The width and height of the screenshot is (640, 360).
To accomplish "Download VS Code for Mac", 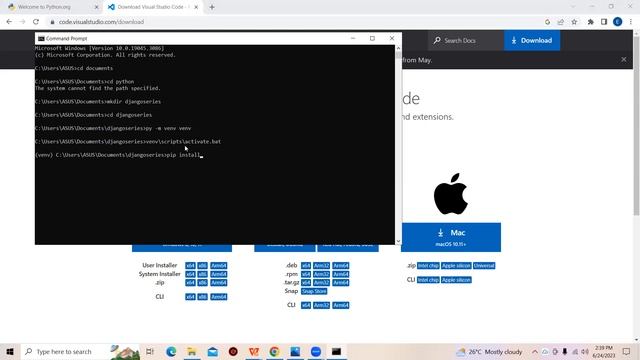I will click(451, 237).
